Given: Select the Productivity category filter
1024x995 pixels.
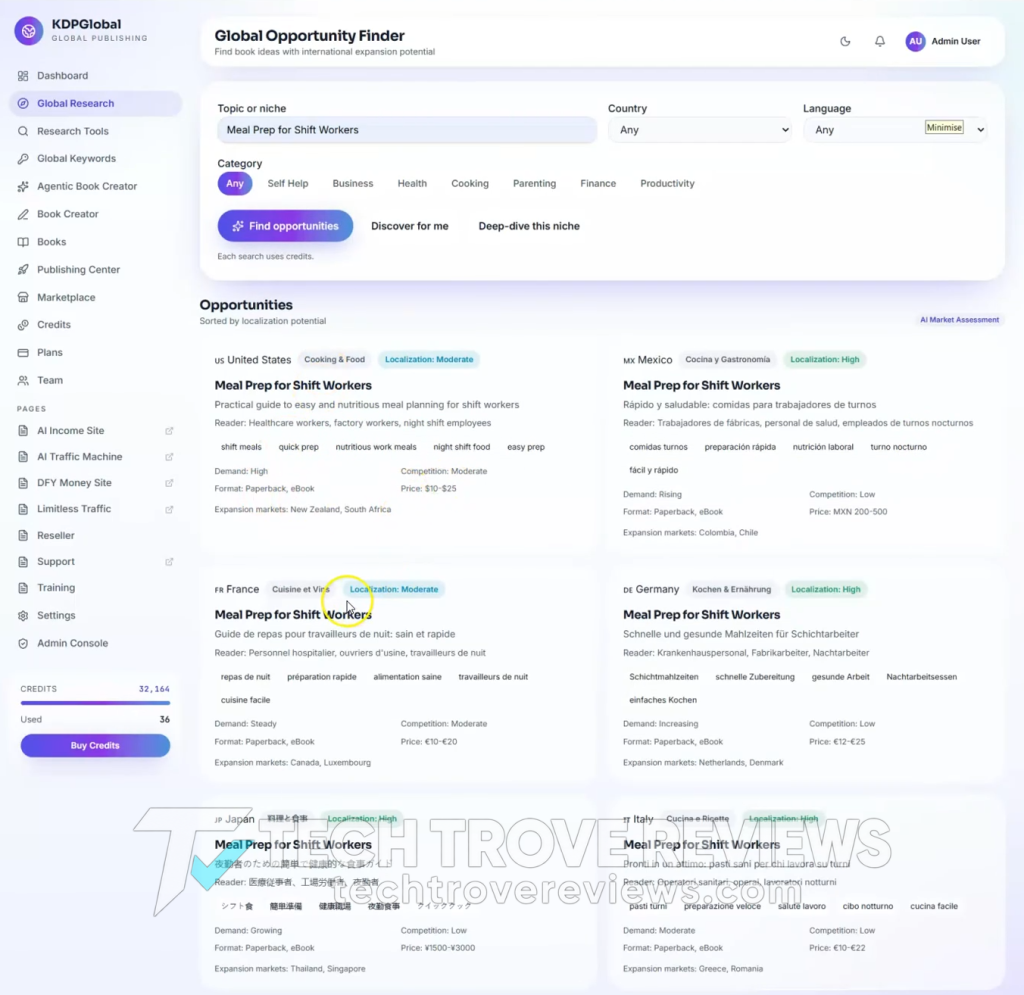Looking at the screenshot, I should coord(667,183).
